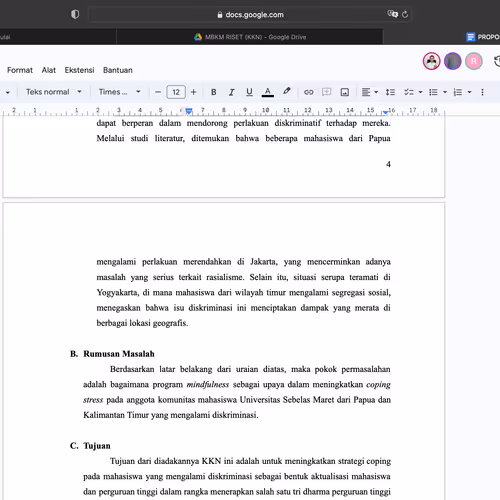Click the docs.google.com address bar
This screenshot has width=500, height=500.
click(x=250, y=15)
